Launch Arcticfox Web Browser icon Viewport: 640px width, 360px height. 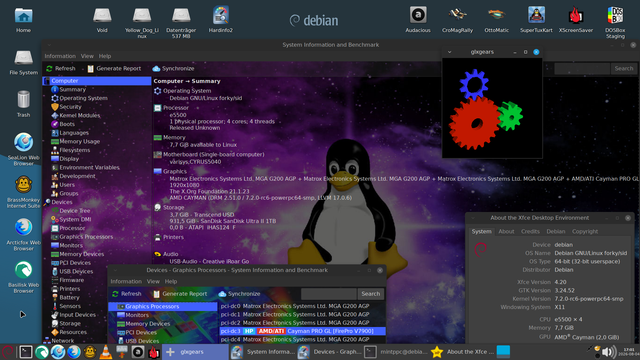pos(23,234)
